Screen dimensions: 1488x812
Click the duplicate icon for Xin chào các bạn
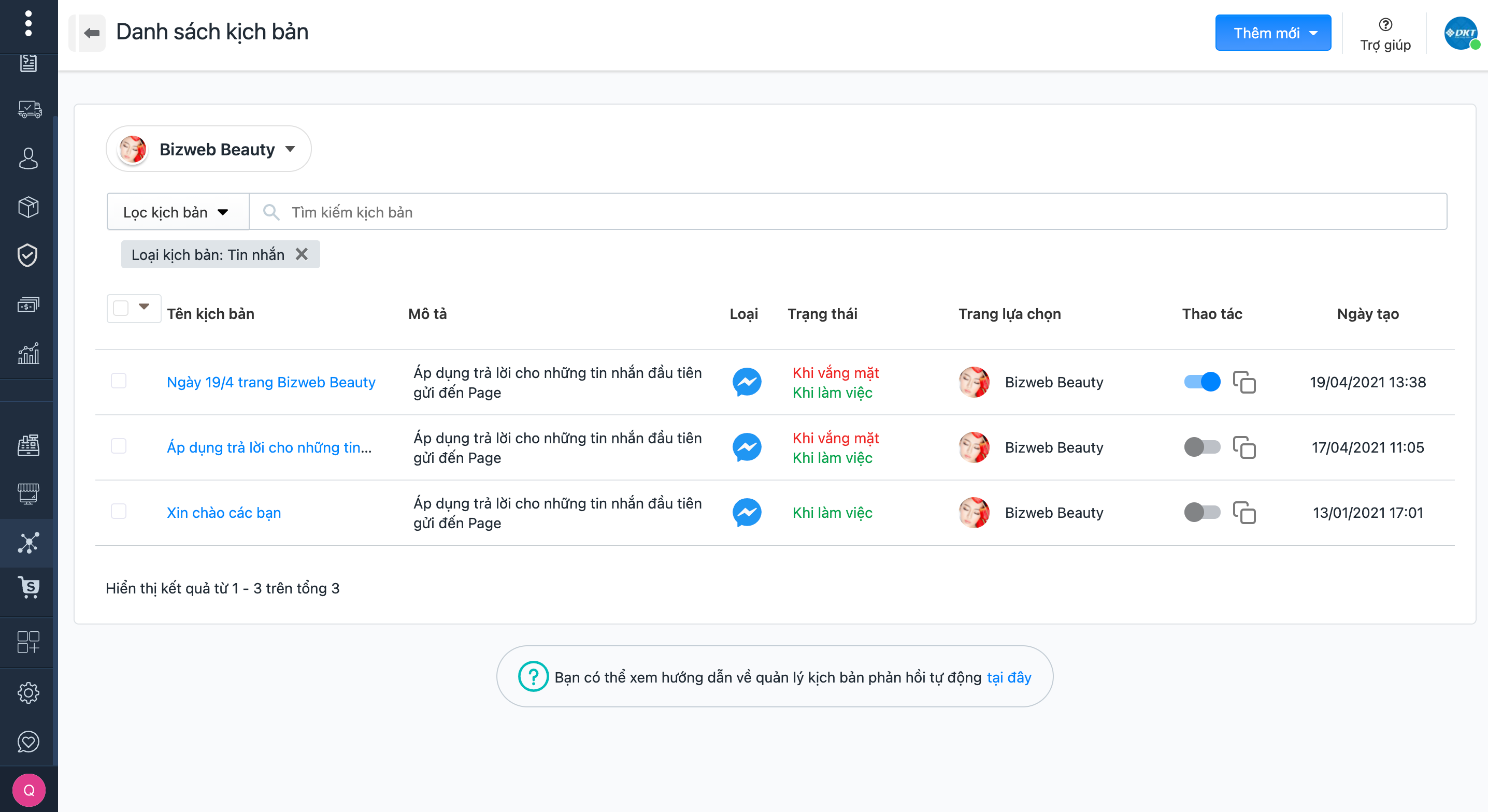tap(1243, 513)
